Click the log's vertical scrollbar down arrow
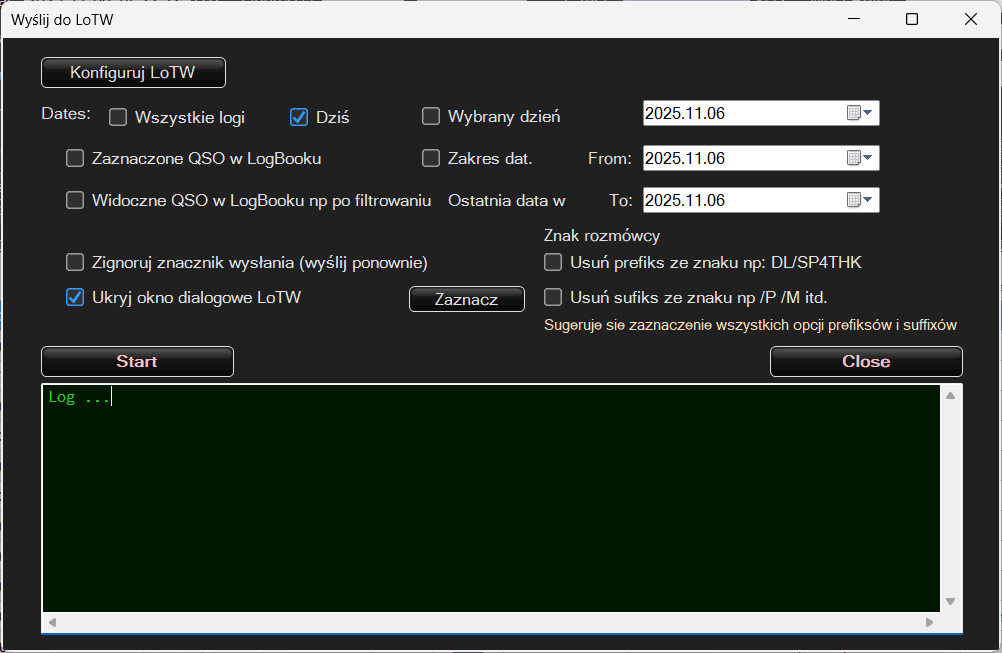The width and height of the screenshot is (1002, 653). 950,601
